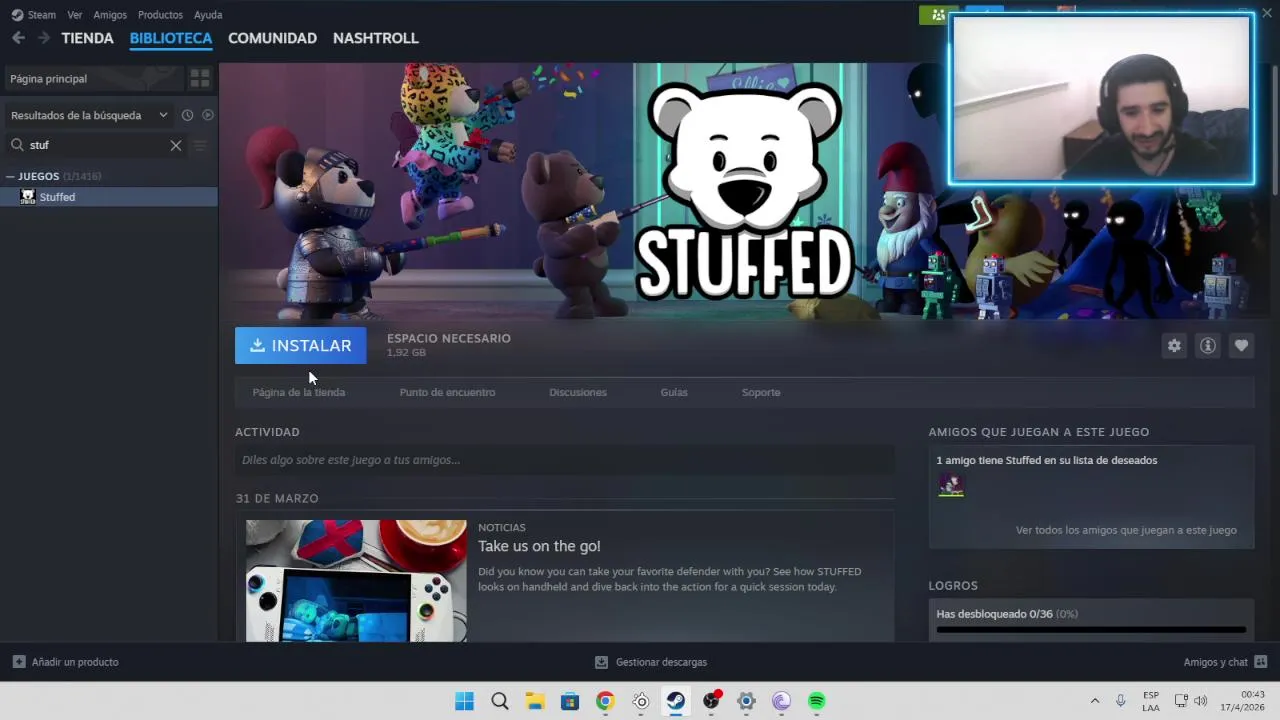Screen dimensions: 1280x720
Task: Click the green controller icon at top
Action: click(x=938, y=15)
